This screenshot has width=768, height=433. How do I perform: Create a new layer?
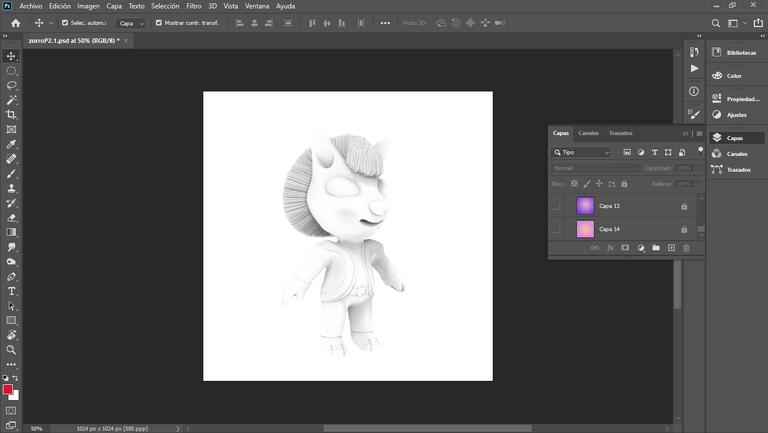[671, 248]
